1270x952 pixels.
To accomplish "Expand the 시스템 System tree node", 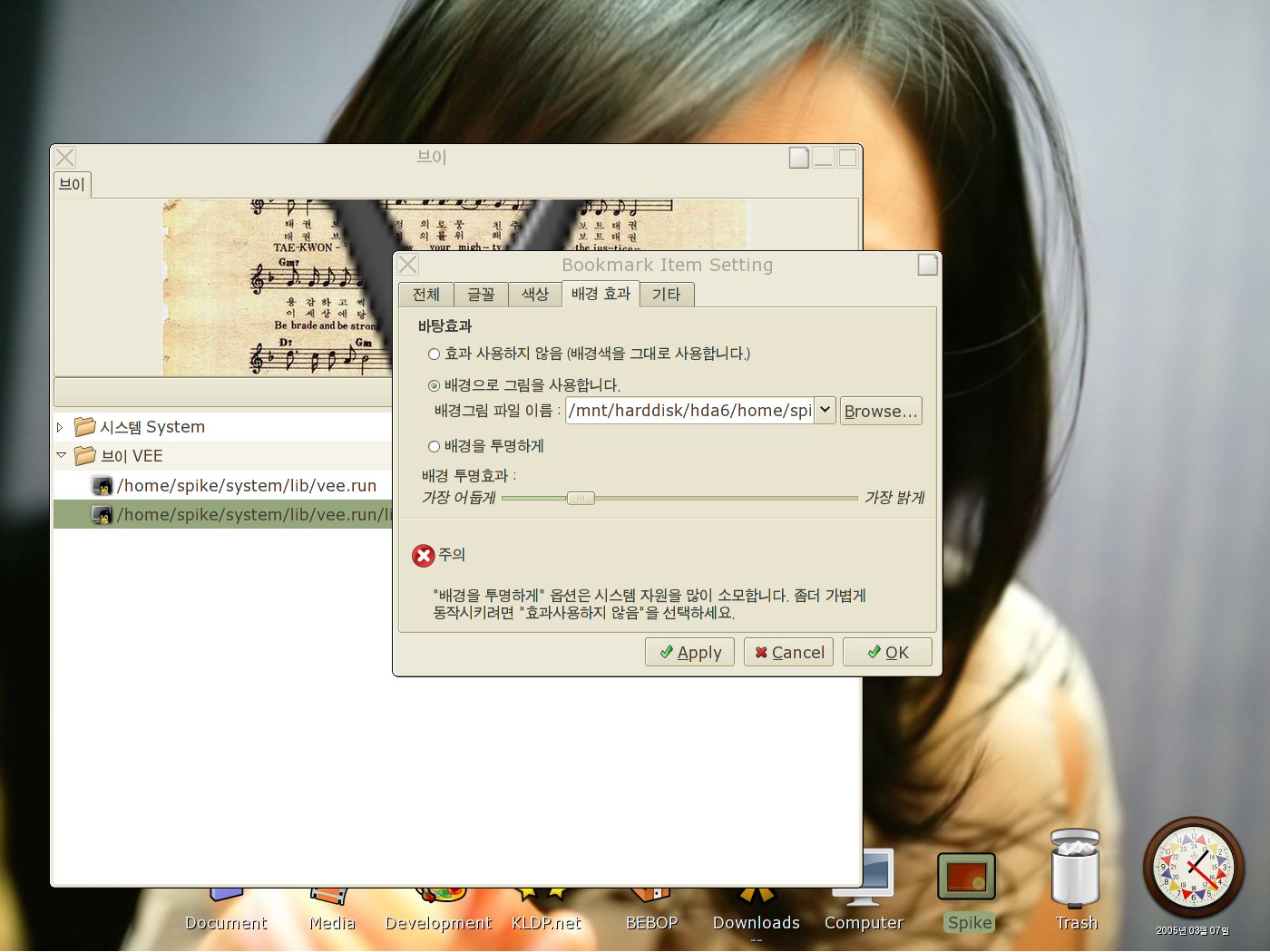I will [60, 427].
